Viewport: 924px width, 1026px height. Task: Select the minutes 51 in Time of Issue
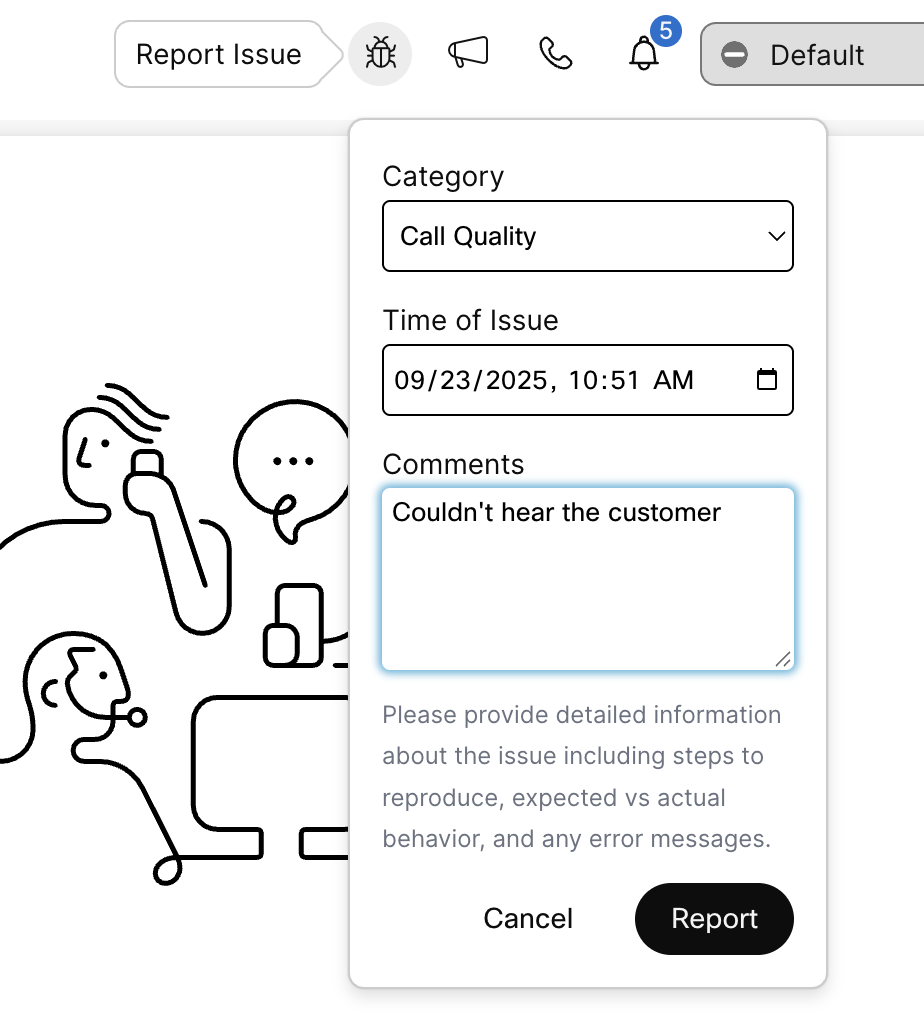coord(624,380)
